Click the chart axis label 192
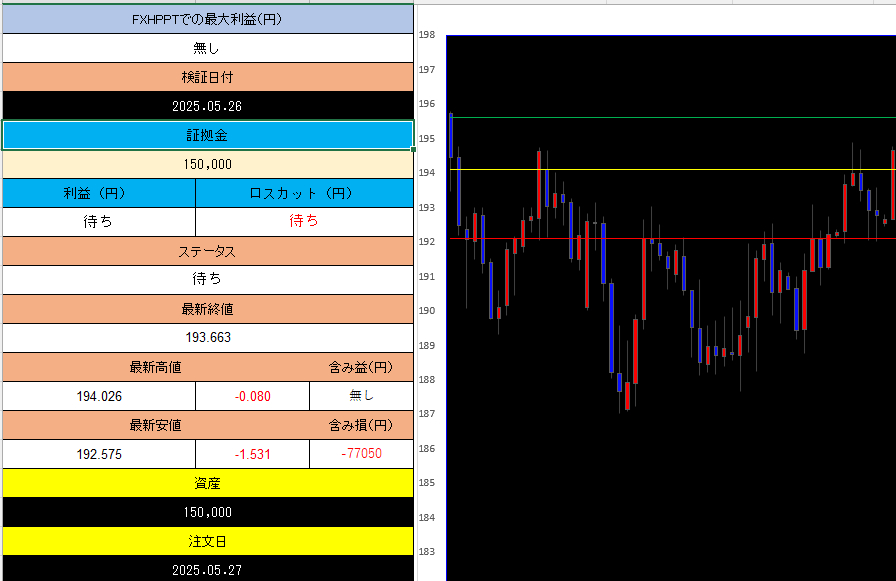 [x=427, y=242]
